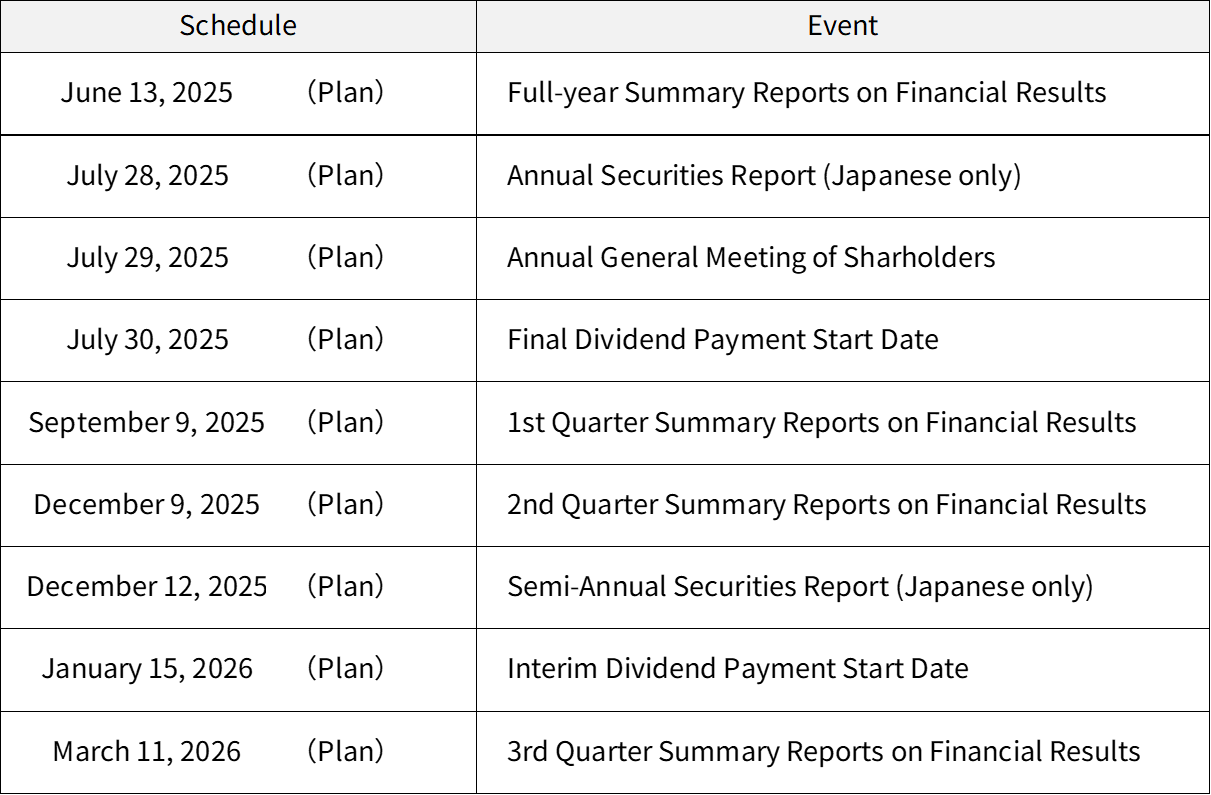Click the December 9, 2025 date
The image size is (1211, 795).
[147, 504]
